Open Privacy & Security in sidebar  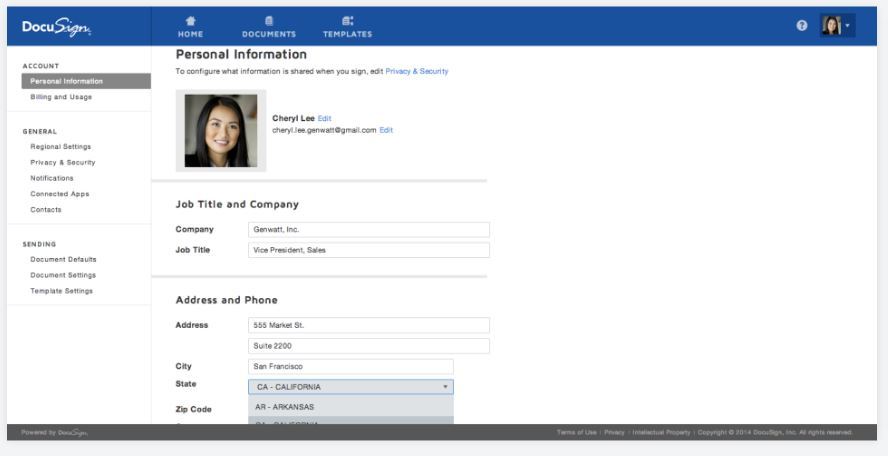pos(63,163)
